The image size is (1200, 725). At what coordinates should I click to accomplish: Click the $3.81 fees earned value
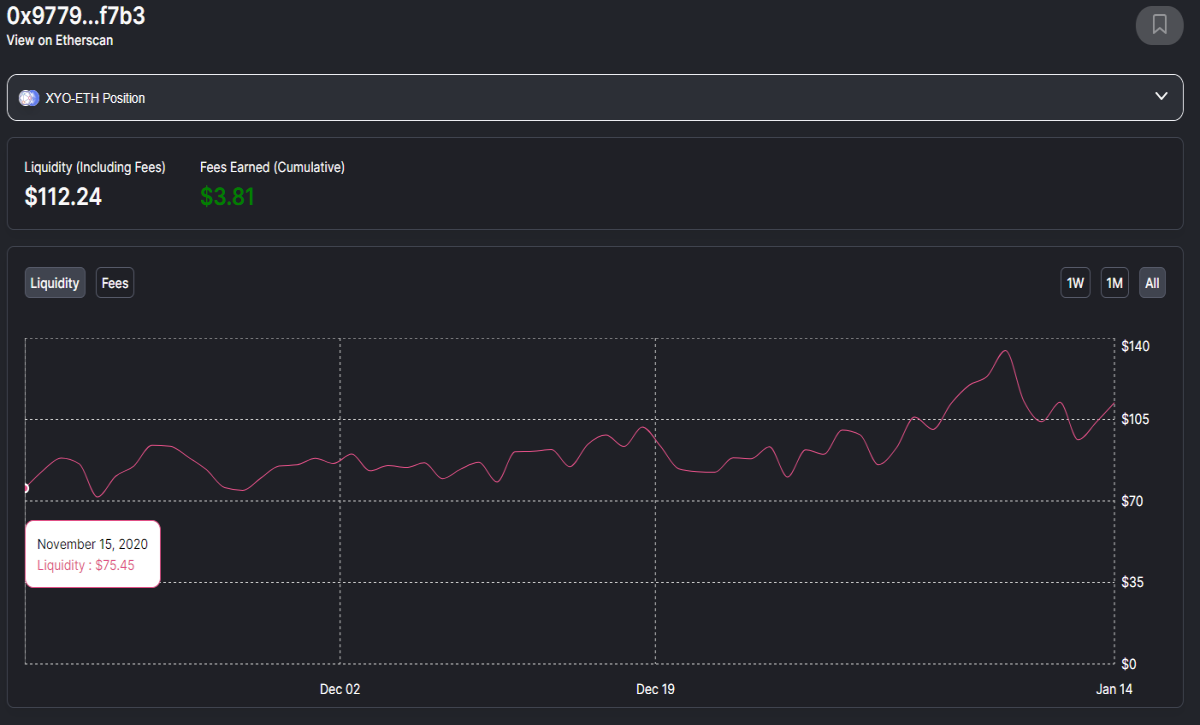point(228,197)
